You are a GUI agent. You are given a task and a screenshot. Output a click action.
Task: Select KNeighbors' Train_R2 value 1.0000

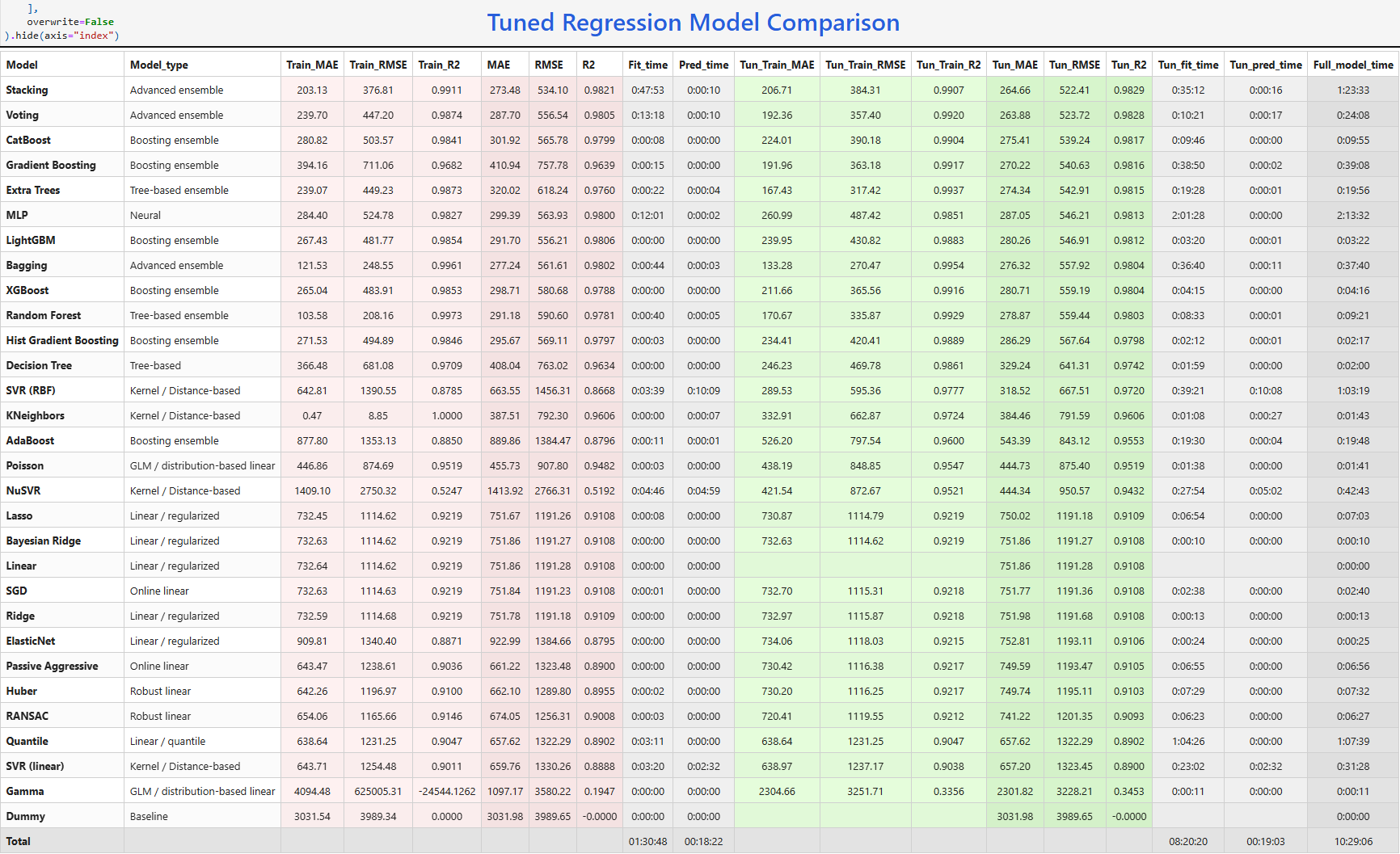coord(447,415)
